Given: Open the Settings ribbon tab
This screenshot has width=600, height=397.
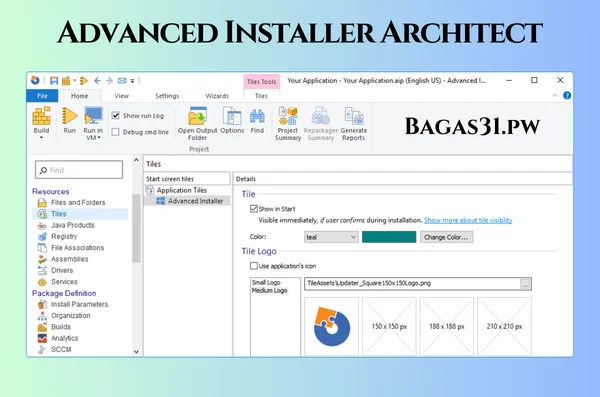Looking at the screenshot, I should click(167, 96).
